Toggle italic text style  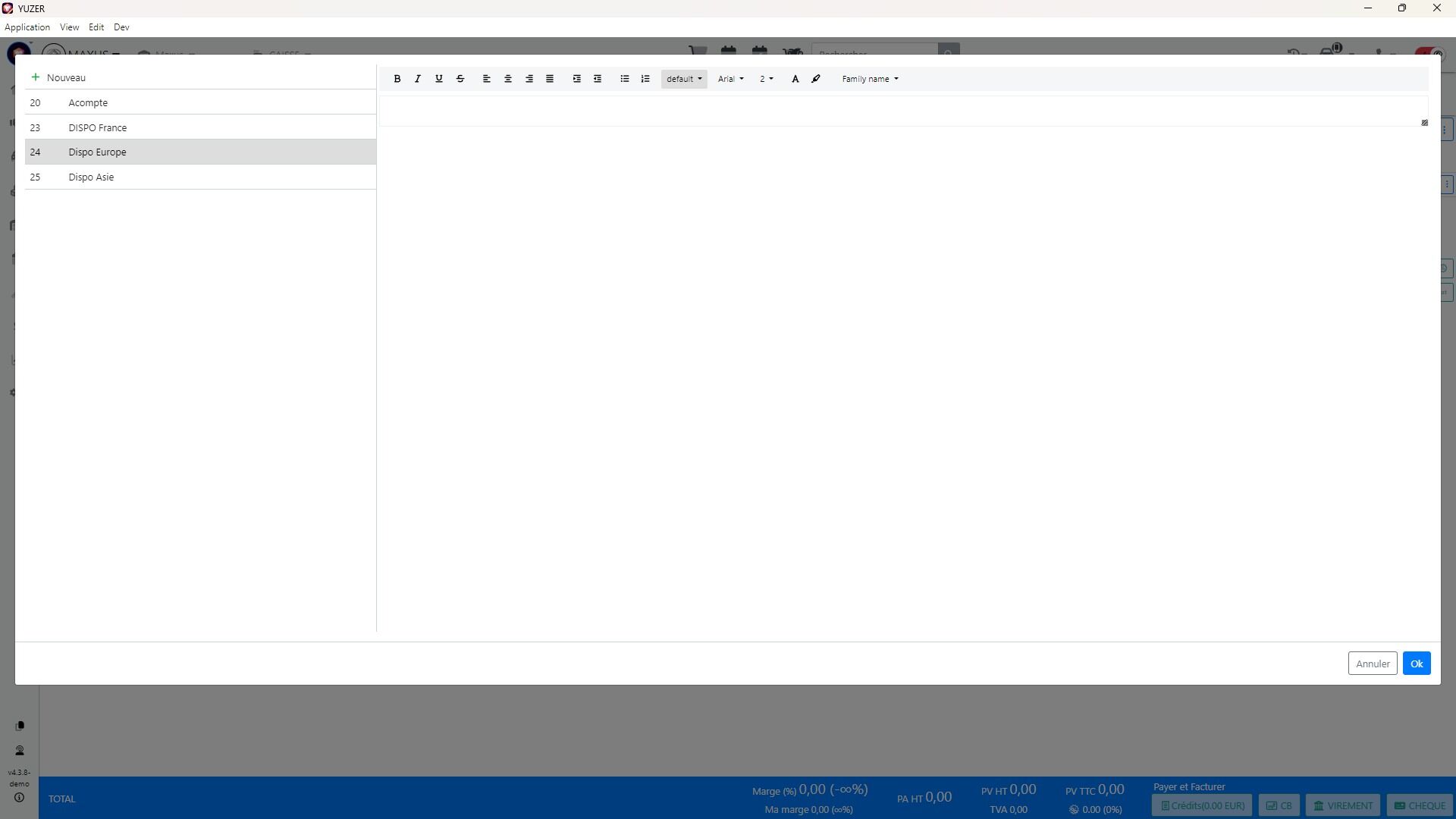click(418, 79)
